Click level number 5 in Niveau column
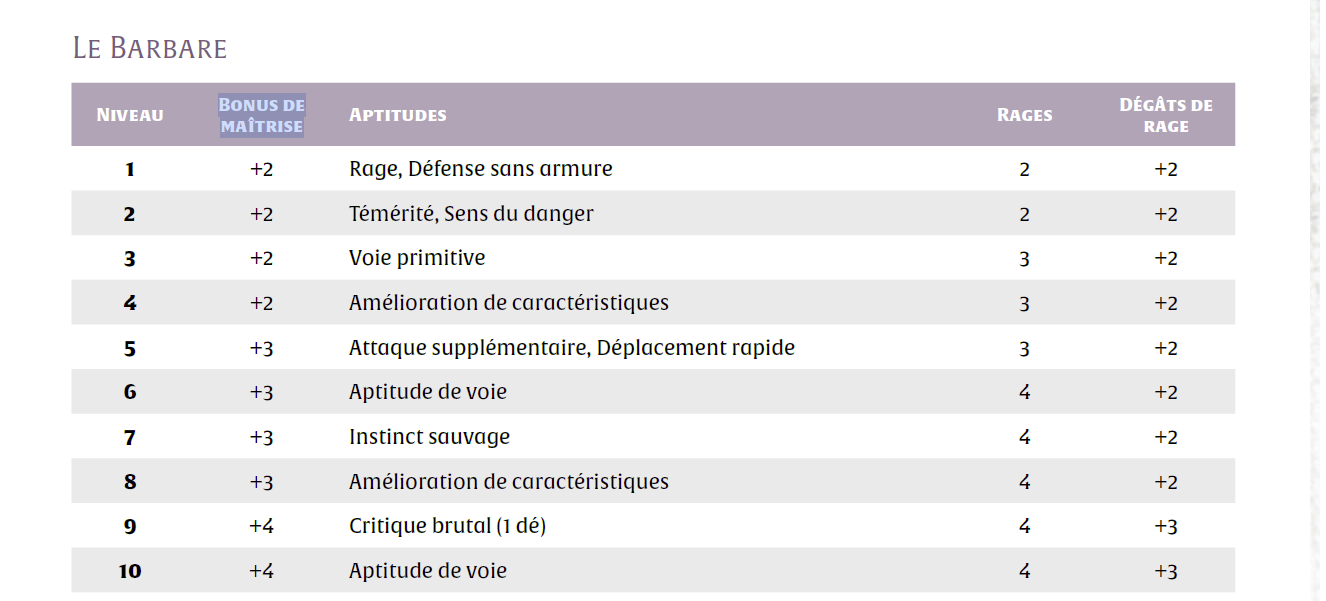The width and height of the screenshot is (1326, 601). click(130, 348)
